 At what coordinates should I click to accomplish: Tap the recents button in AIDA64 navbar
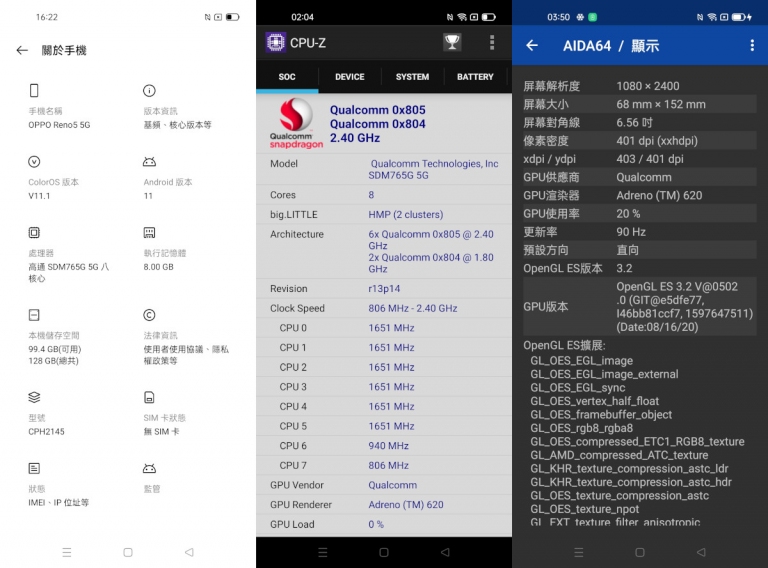click(579, 552)
